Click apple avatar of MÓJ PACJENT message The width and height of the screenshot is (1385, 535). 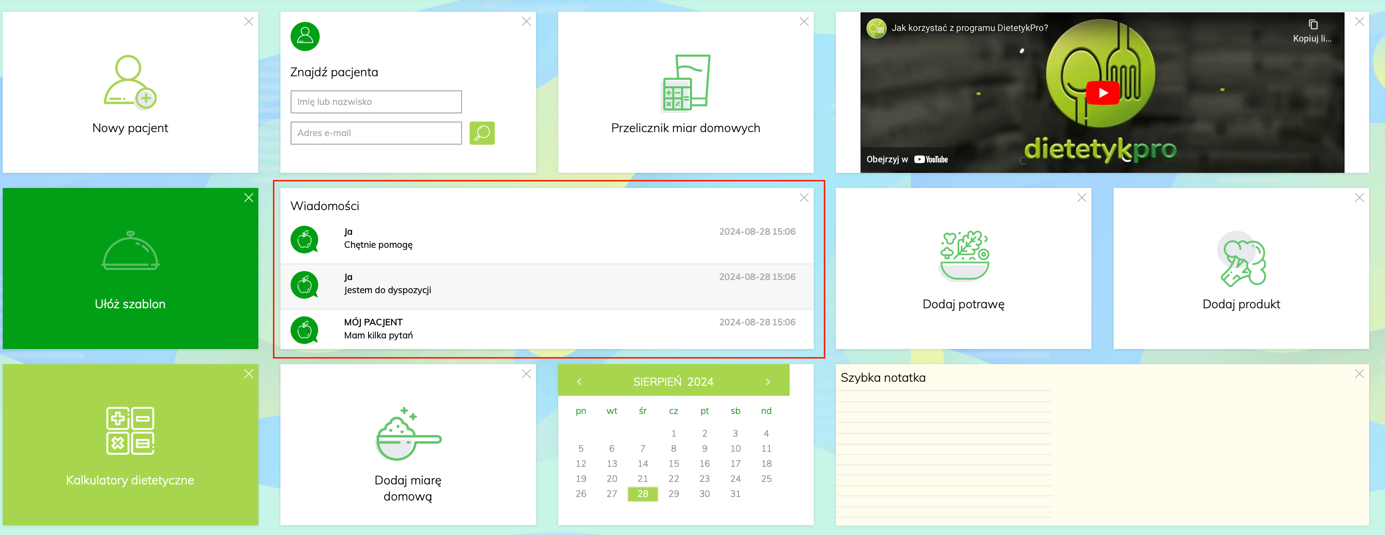305,330
